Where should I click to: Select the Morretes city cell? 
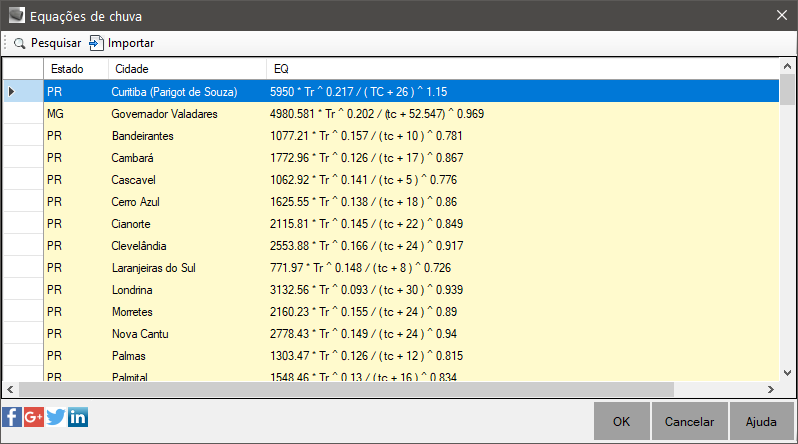pyautogui.click(x=187, y=311)
